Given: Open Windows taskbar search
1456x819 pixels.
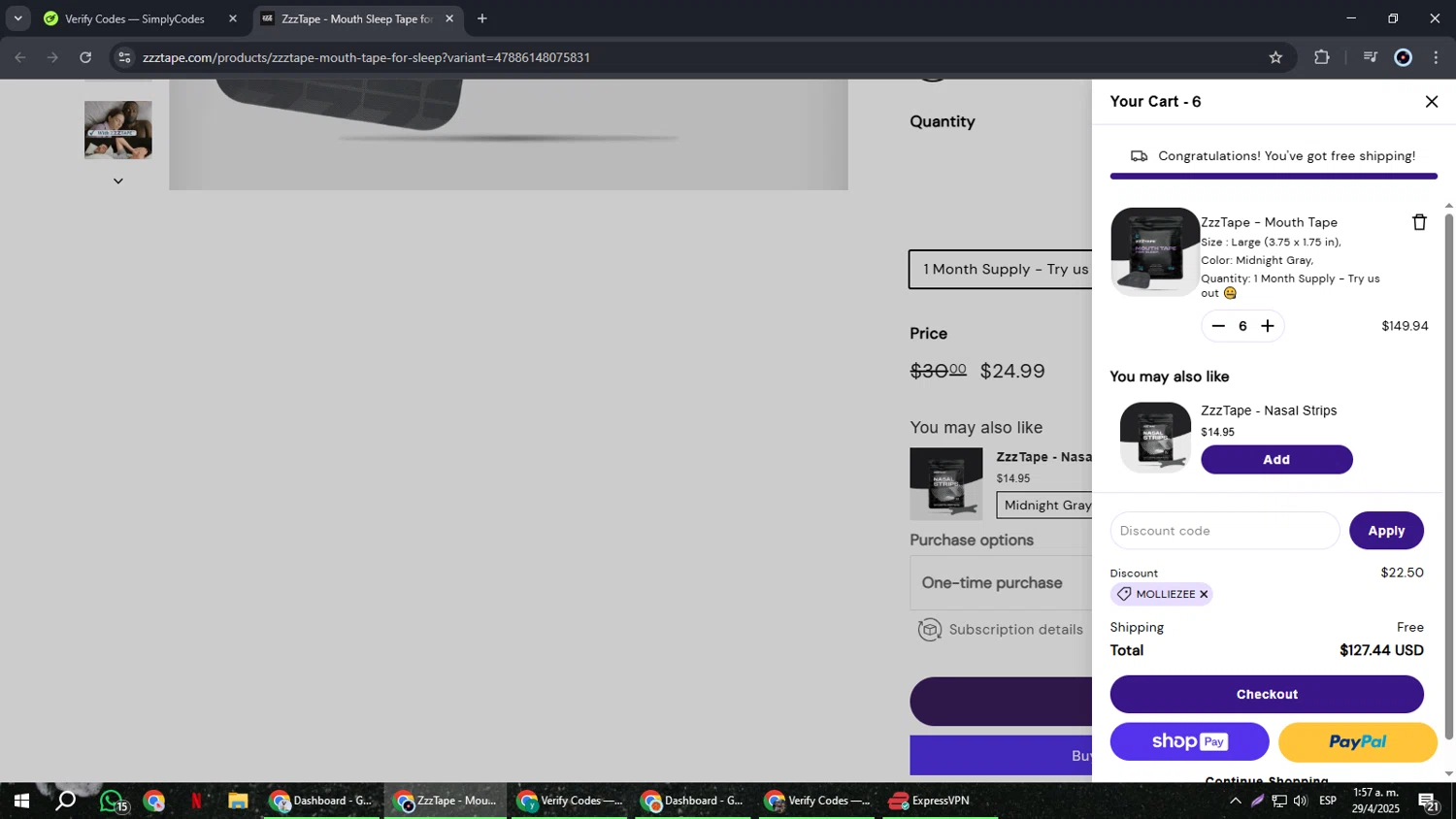Looking at the screenshot, I should [66, 802].
